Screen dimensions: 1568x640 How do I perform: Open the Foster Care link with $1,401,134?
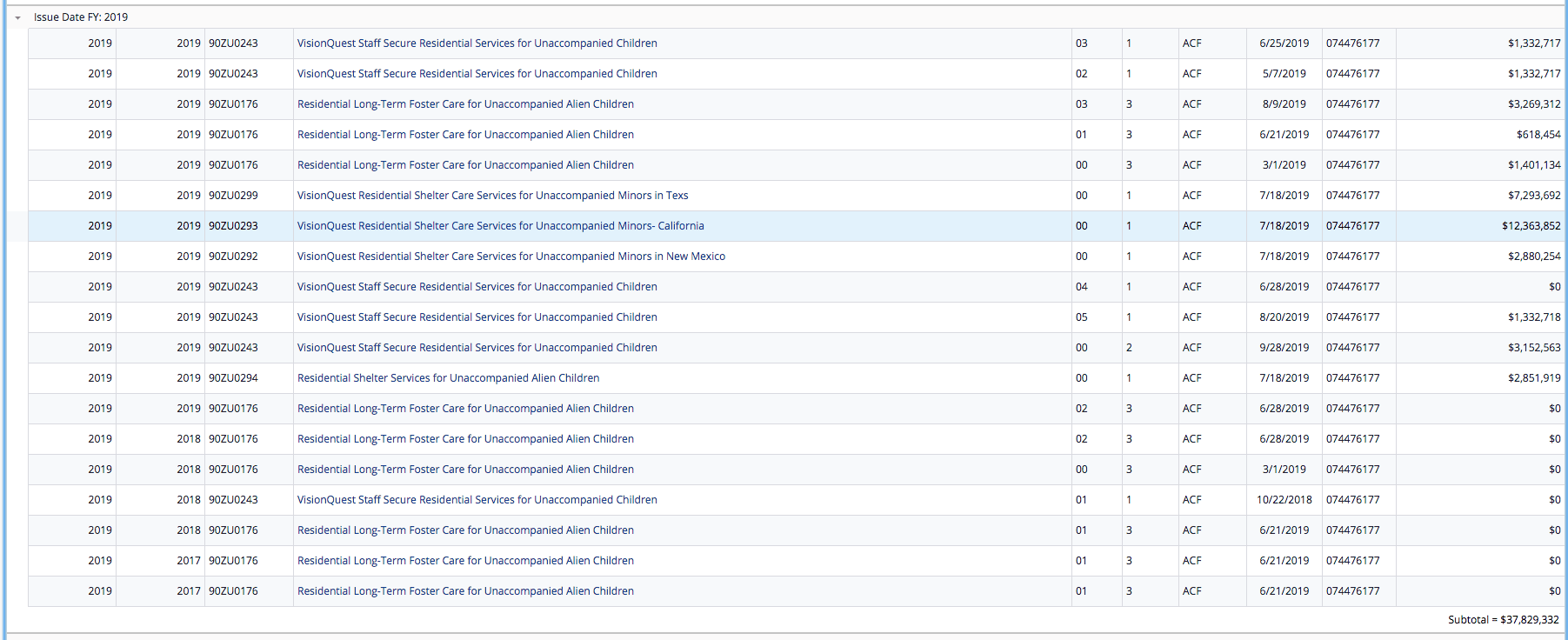[466, 165]
